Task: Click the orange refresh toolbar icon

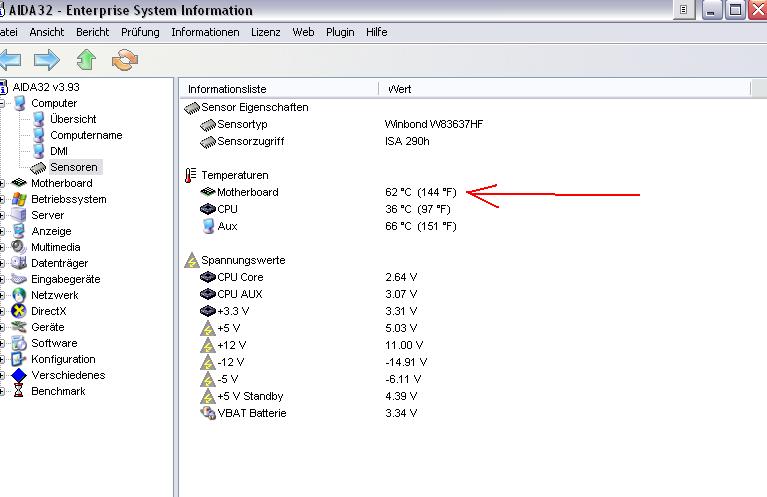Action: tap(125, 60)
